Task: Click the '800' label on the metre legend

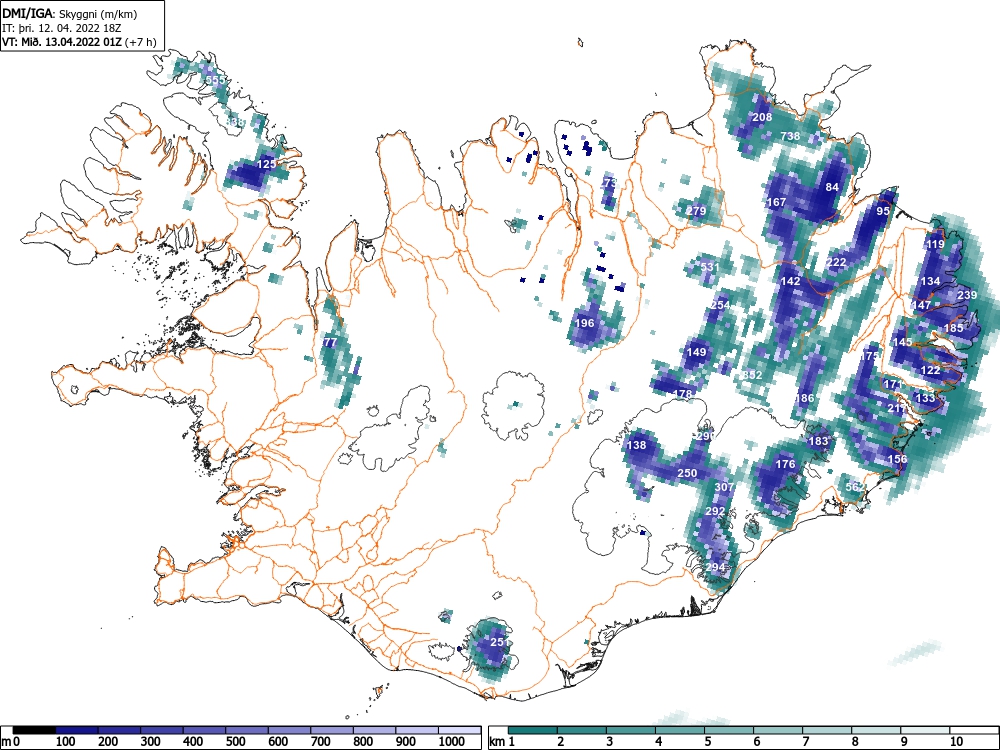Action: tap(364, 742)
